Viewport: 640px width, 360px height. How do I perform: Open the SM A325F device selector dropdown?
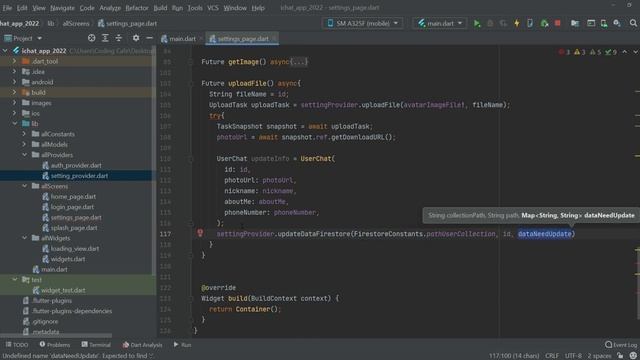tap(363, 23)
